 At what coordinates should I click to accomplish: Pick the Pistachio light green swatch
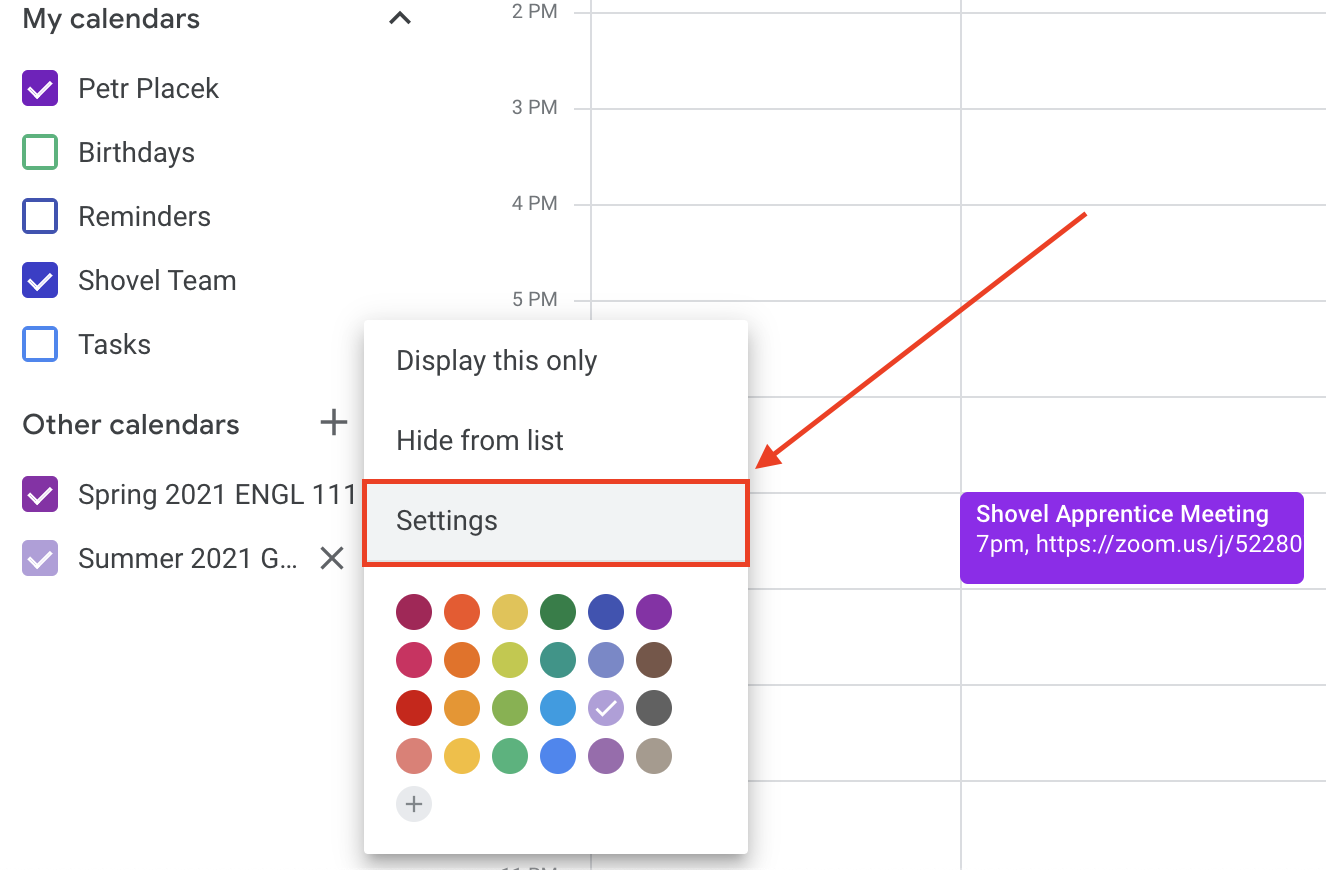[510, 707]
